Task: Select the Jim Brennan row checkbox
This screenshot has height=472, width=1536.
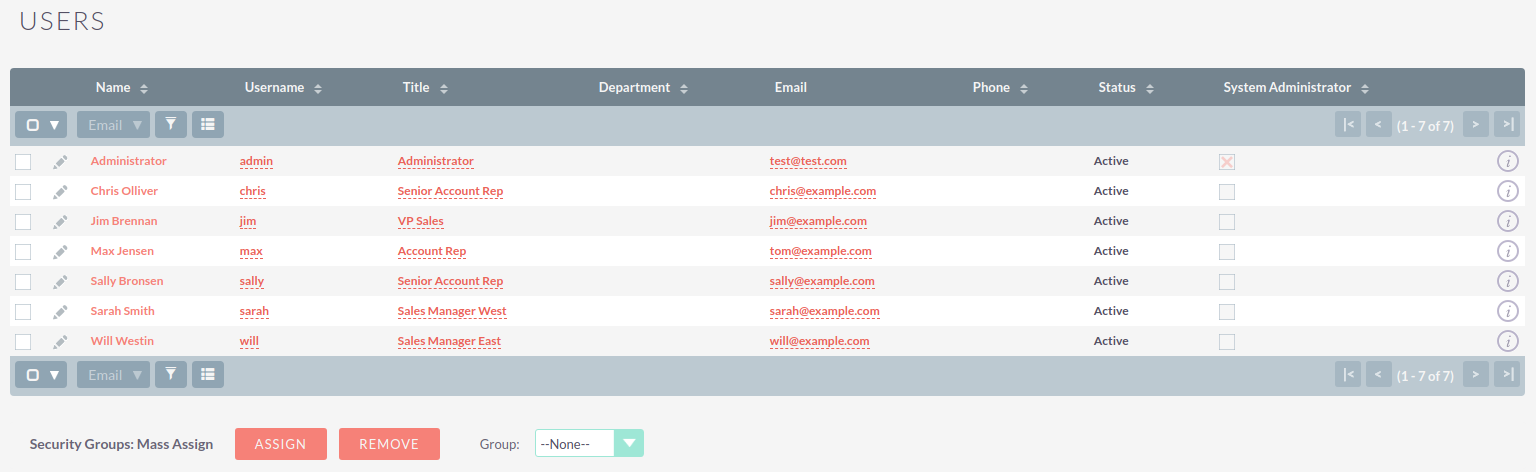Action: (x=23, y=222)
